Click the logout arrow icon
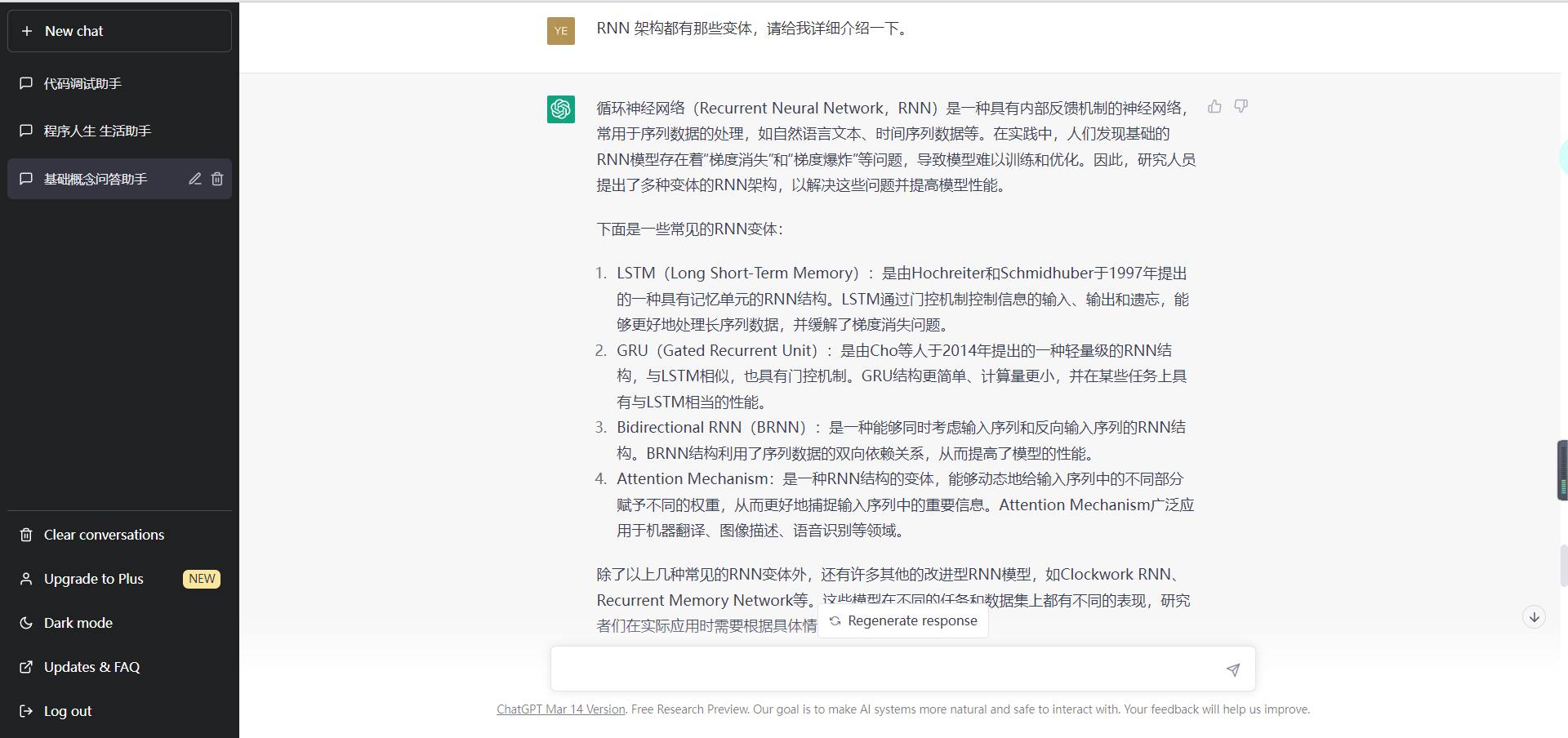Screen dimensions: 1568x738 pyautogui.click(x=26, y=711)
